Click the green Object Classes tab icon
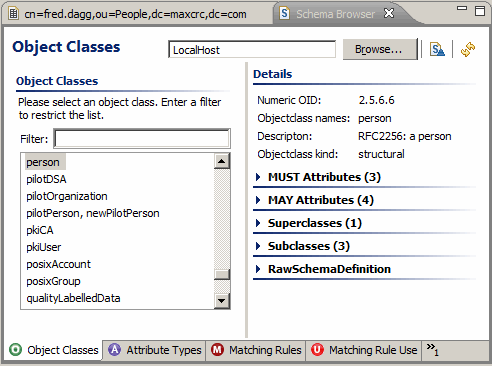 point(15,350)
